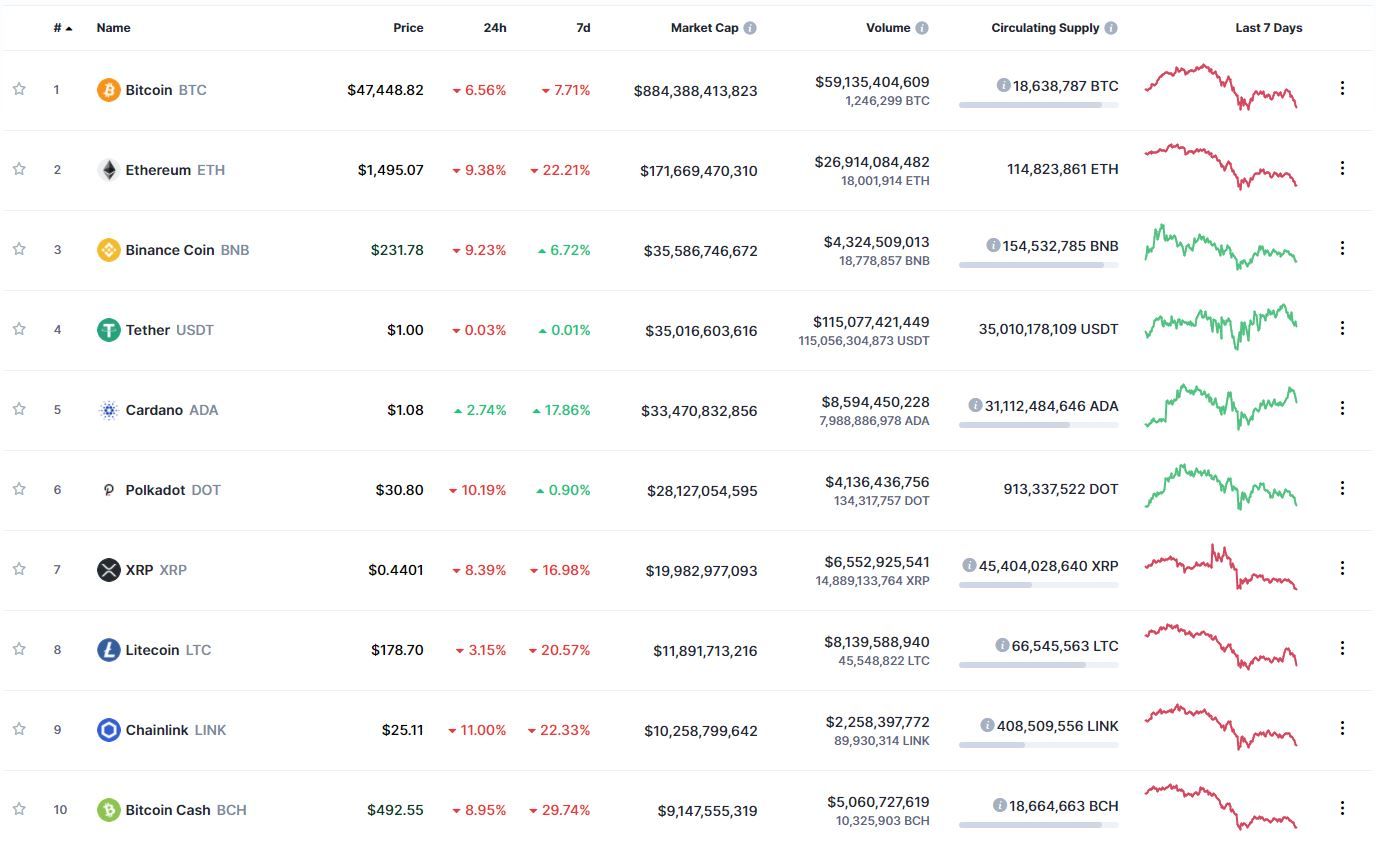Star Chainlink to add to watchlist
The image size is (1376, 845).
coord(19,729)
